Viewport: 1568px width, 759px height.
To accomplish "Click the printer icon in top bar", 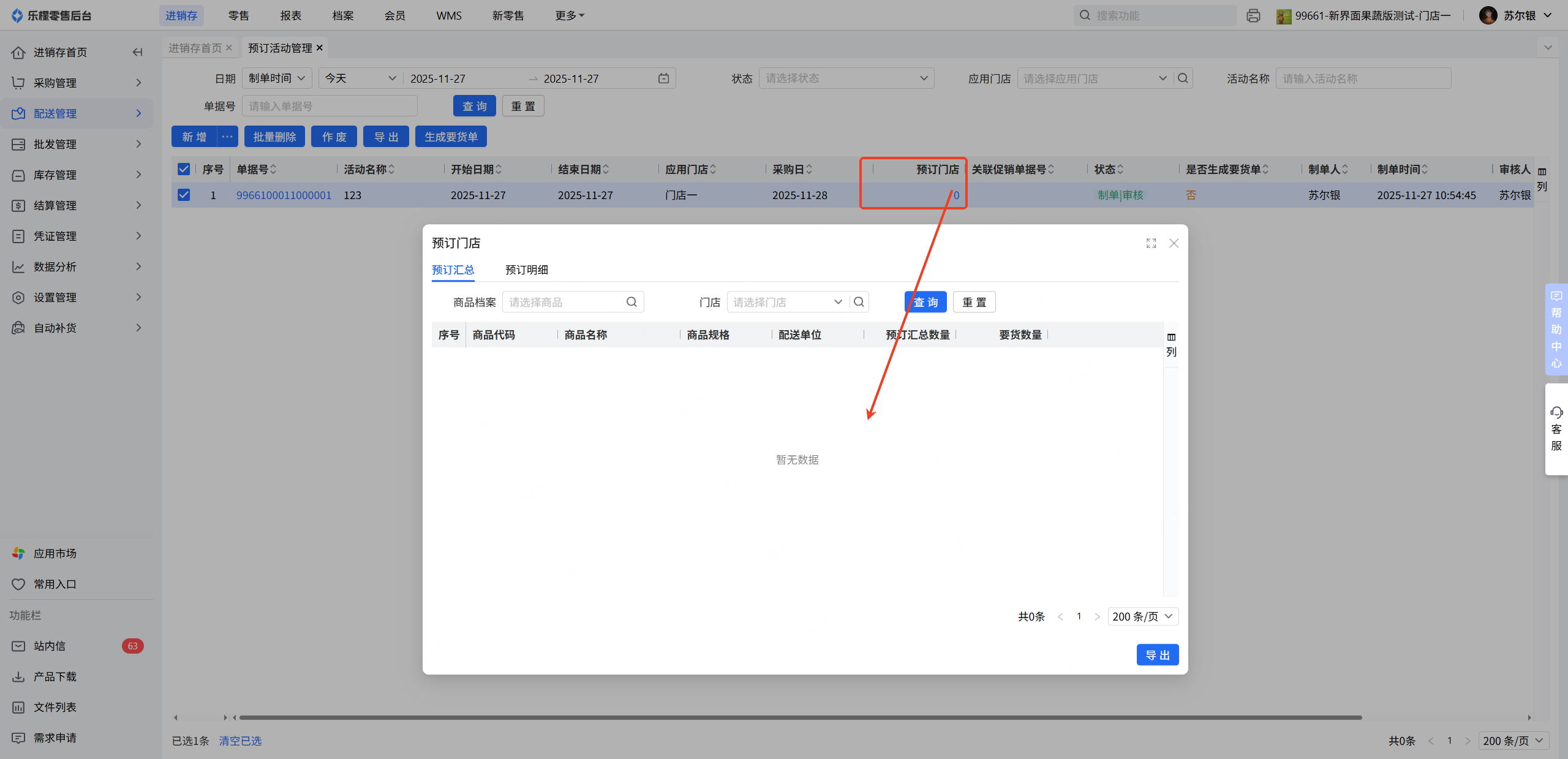I will [x=1253, y=15].
